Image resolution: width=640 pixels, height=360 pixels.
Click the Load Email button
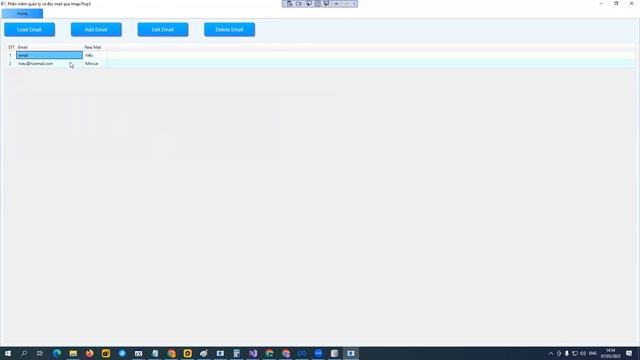(x=29, y=29)
